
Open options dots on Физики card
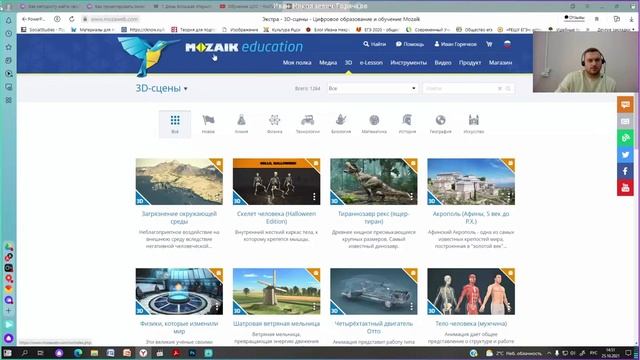tap(217, 307)
